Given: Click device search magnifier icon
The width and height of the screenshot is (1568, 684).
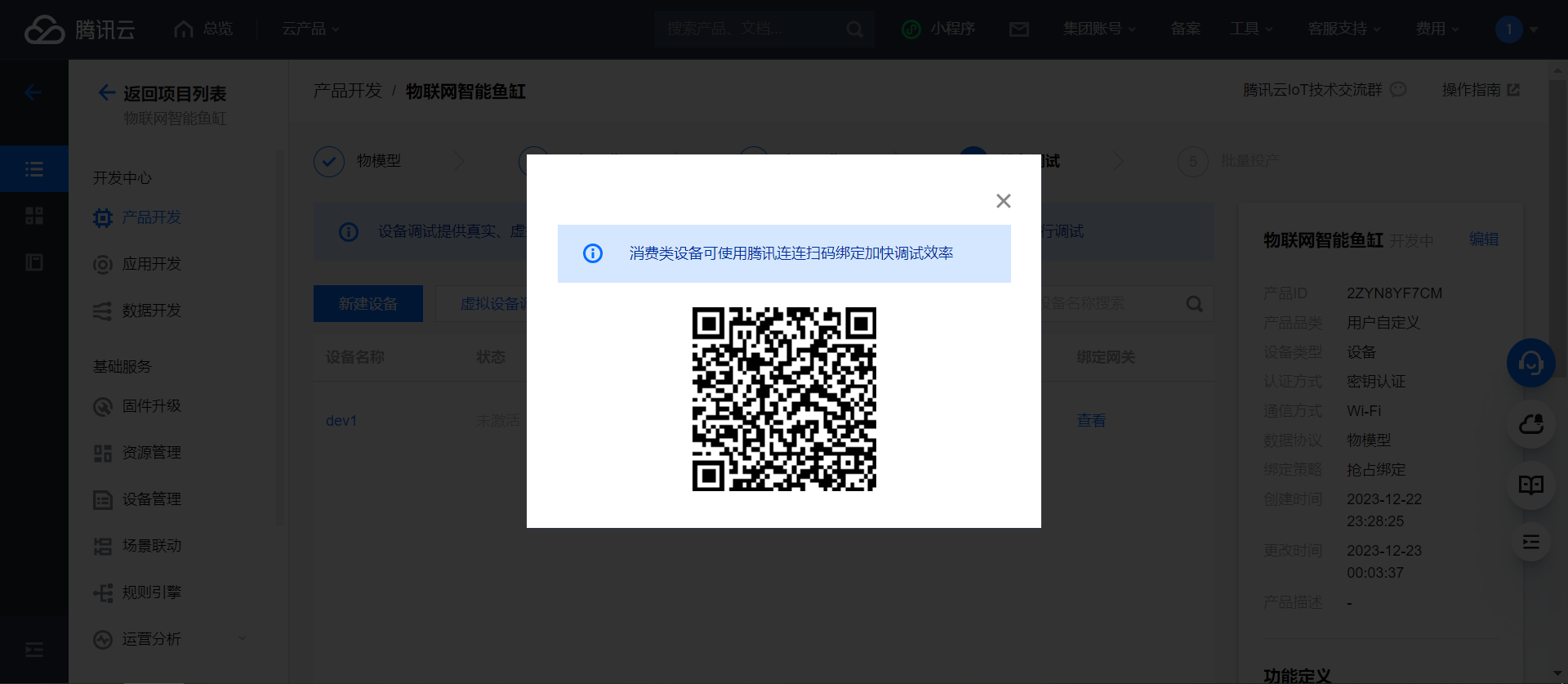Looking at the screenshot, I should (1194, 304).
